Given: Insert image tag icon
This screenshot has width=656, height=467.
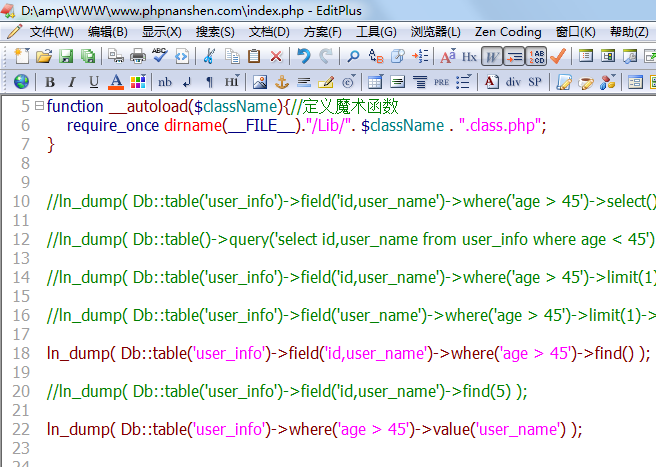Looking at the screenshot, I should coord(260,82).
